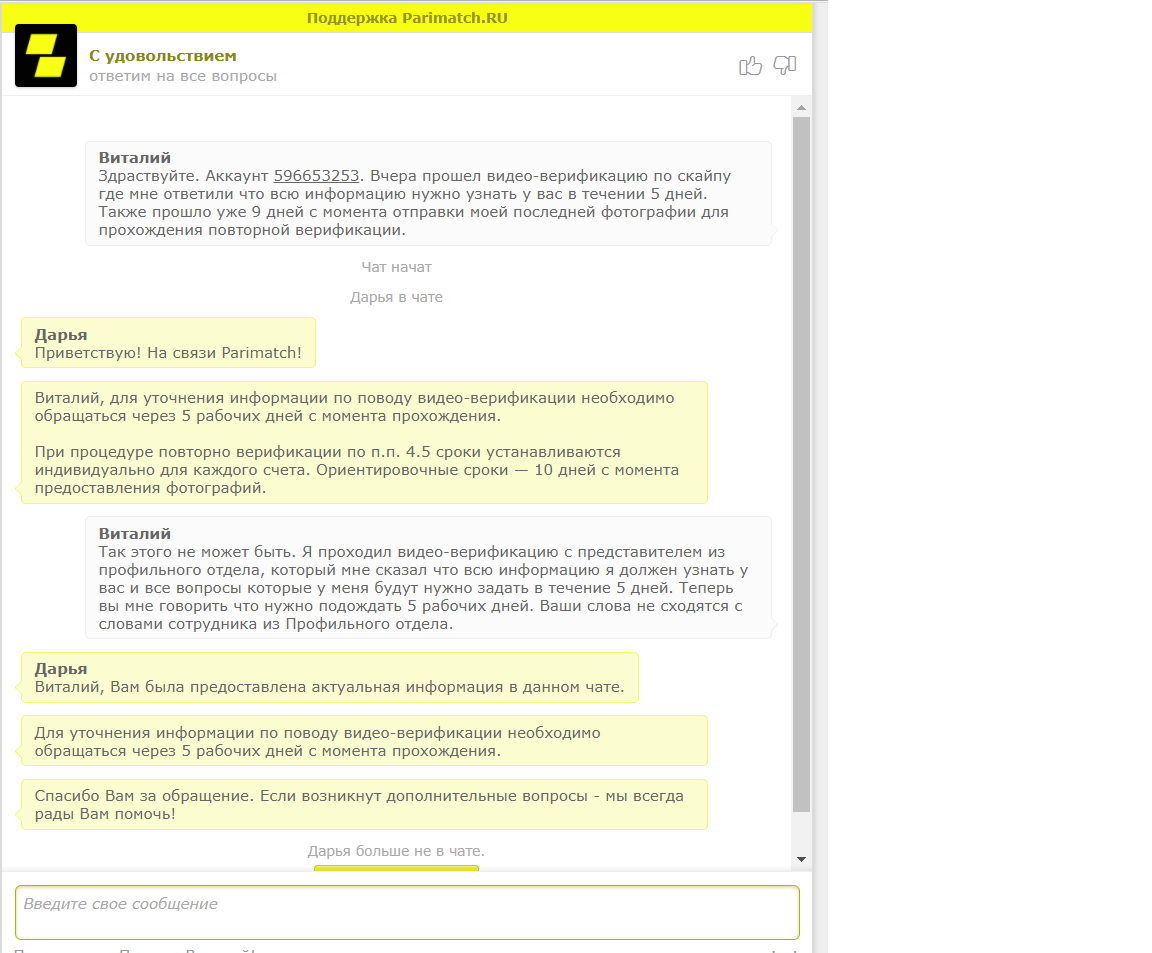Image resolution: width=1152 pixels, height=953 pixels.
Task: Click the scrollbar down arrow in chat
Action: [x=801, y=859]
